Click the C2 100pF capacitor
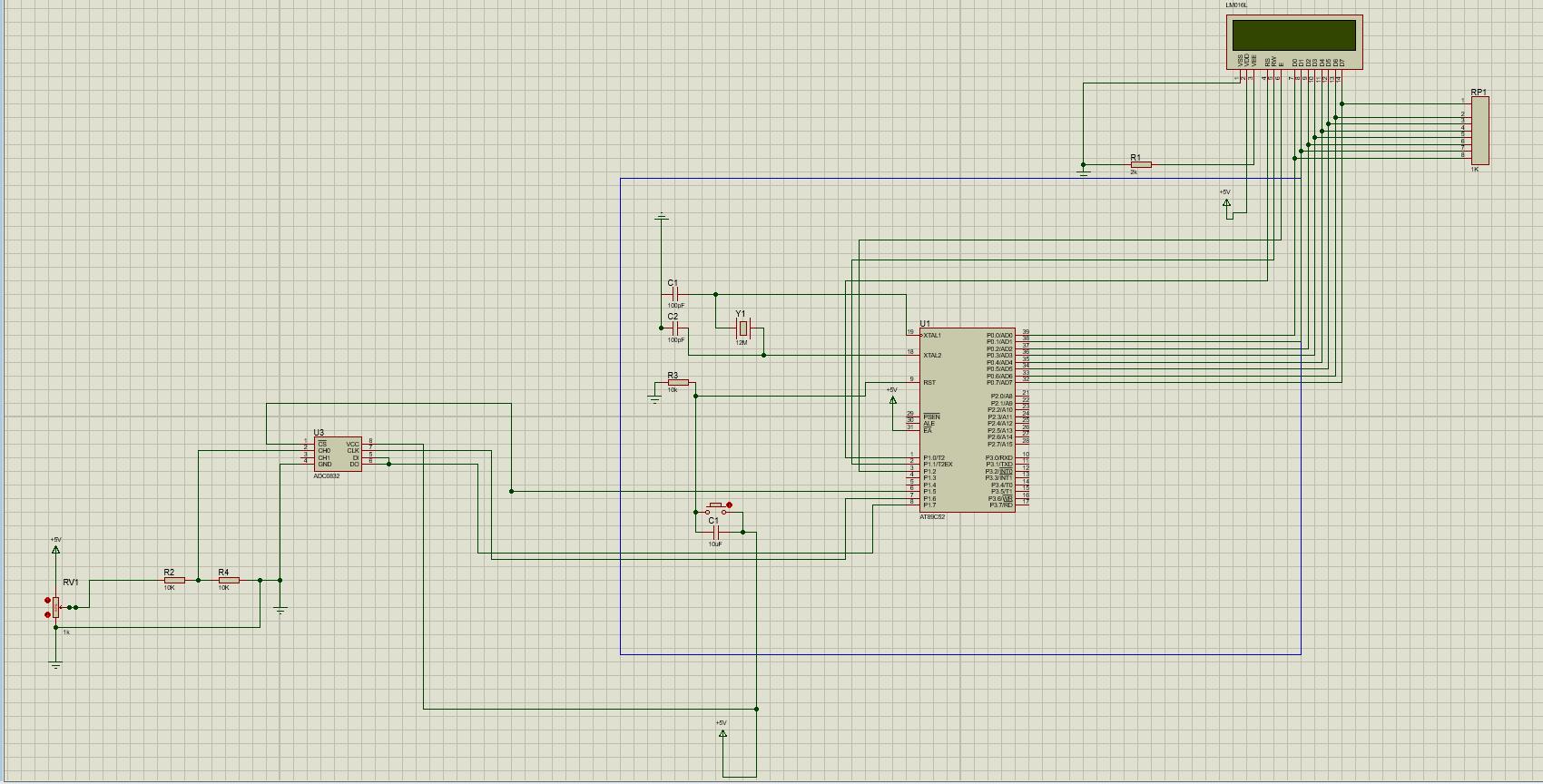The height and width of the screenshot is (784, 1543). (674, 328)
